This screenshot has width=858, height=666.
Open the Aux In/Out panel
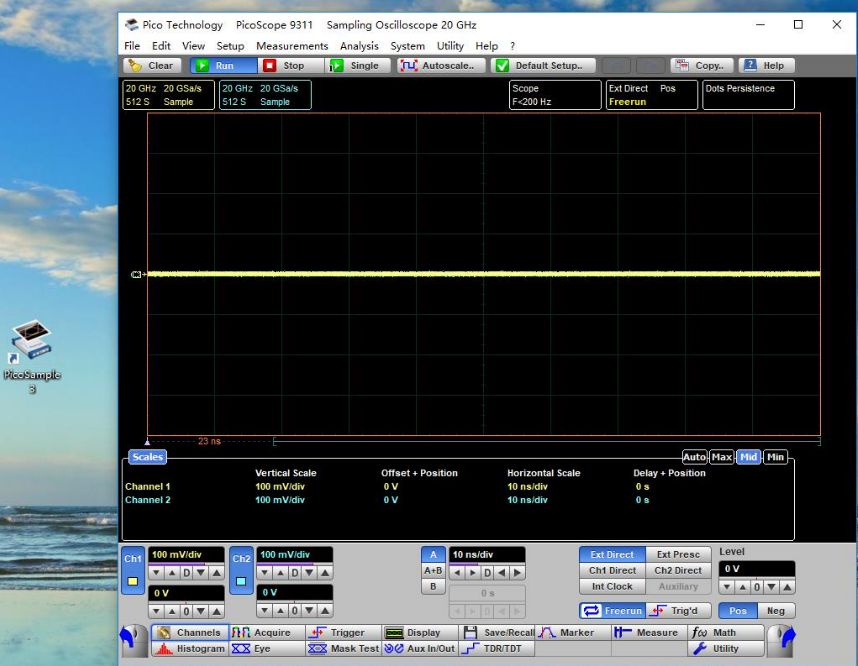coord(420,649)
